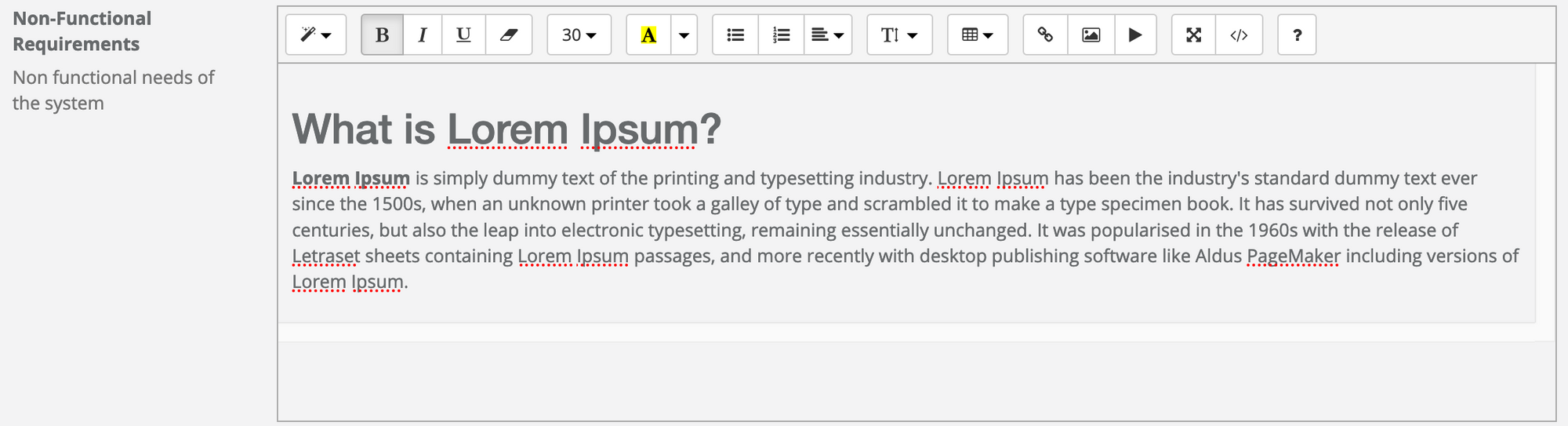
Task: Toggle Underline formatting
Action: tap(463, 35)
